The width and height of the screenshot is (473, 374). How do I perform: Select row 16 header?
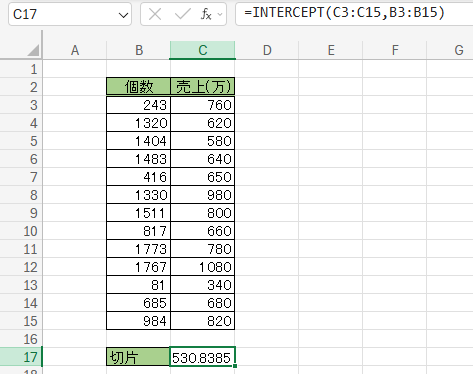pyautogui.click(x=21, y=339)
